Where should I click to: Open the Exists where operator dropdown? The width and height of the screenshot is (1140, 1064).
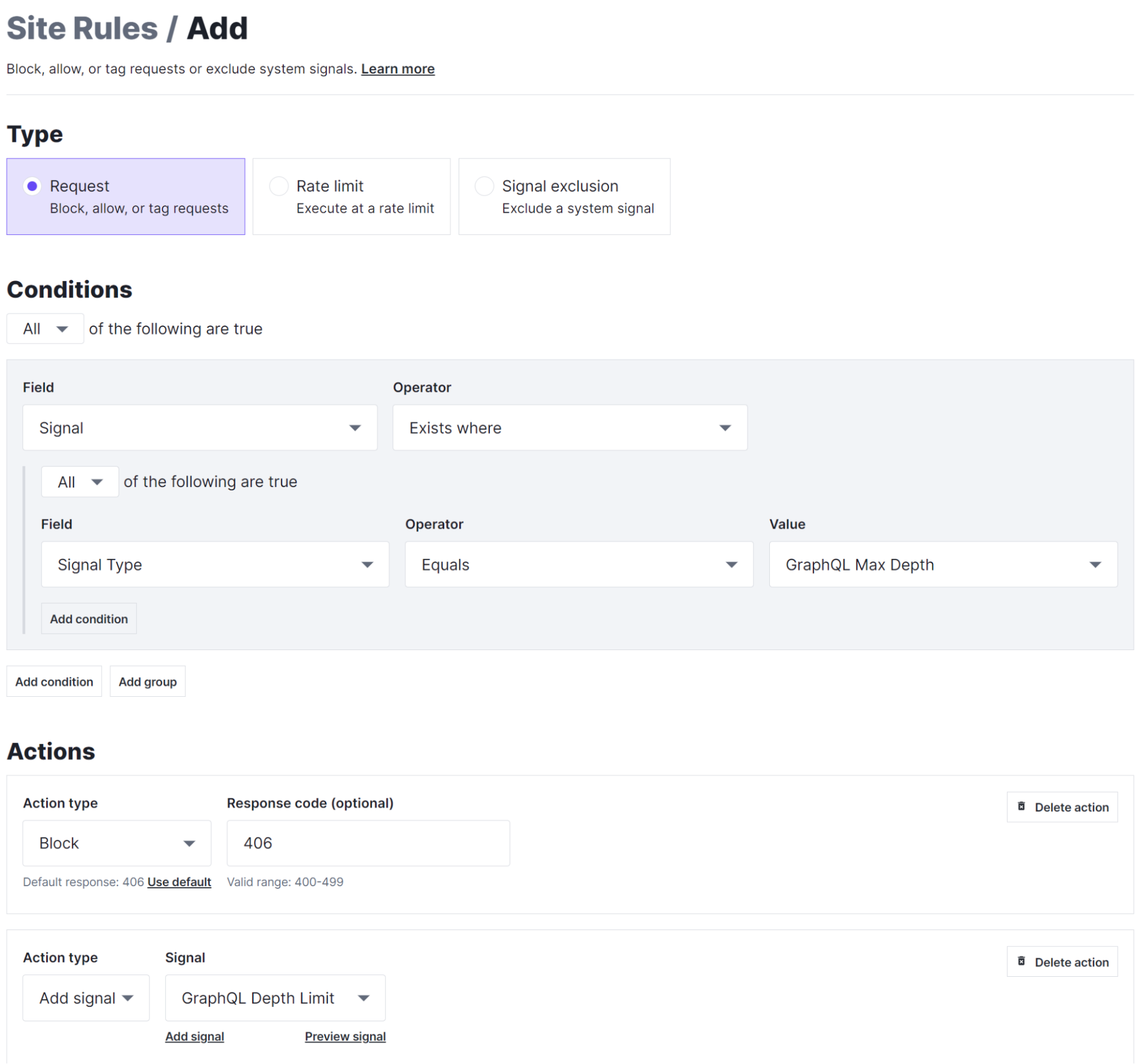(x=570, y=428)
